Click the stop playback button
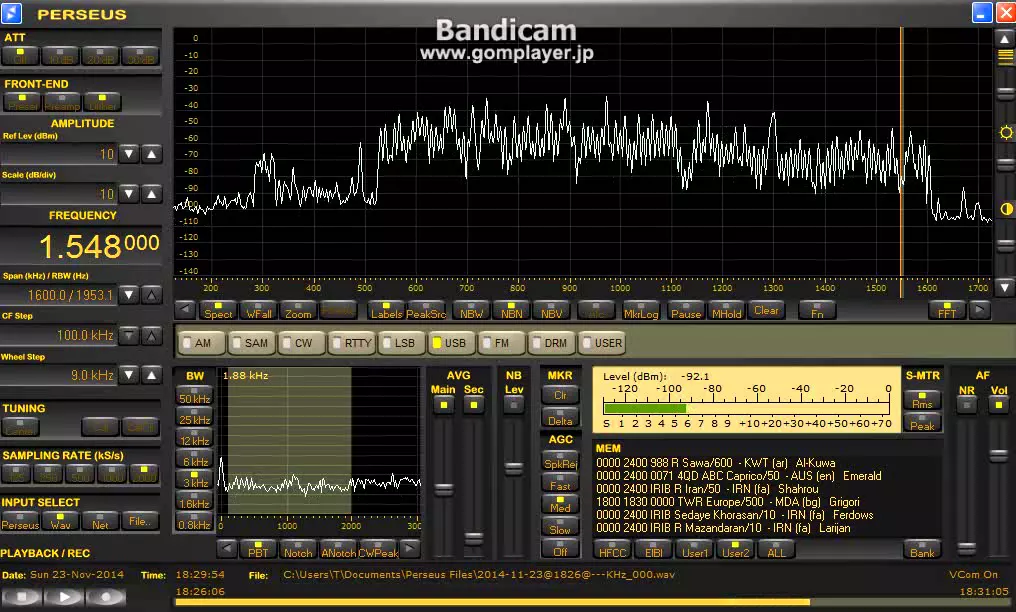 [x=23, y=596]
